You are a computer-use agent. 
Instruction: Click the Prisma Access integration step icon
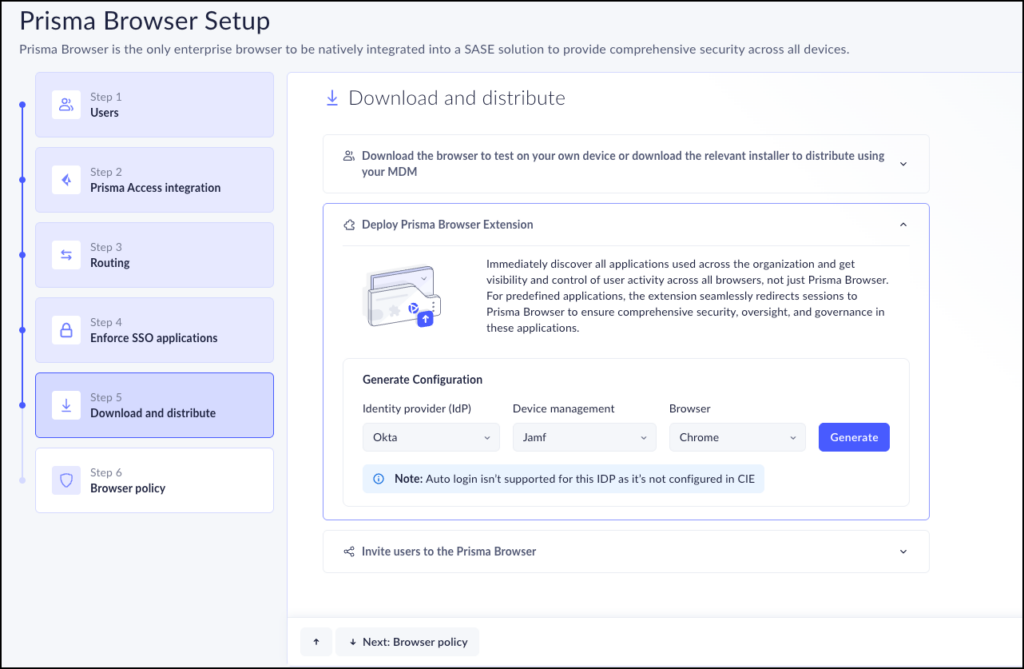[x=66, y=180]
